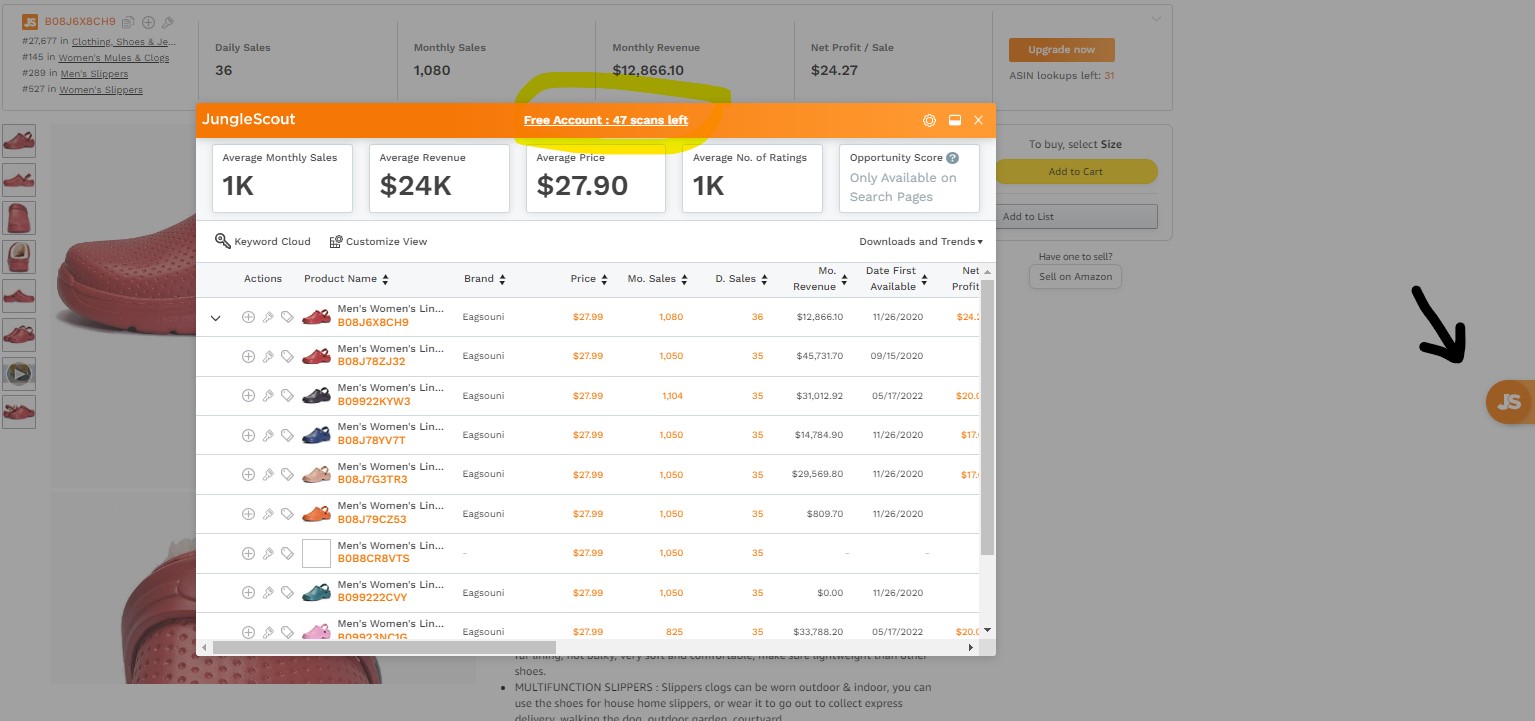Screen dimensions: 1535x721
Task: Click the Add to Cart button
Action: [1076, 171]
